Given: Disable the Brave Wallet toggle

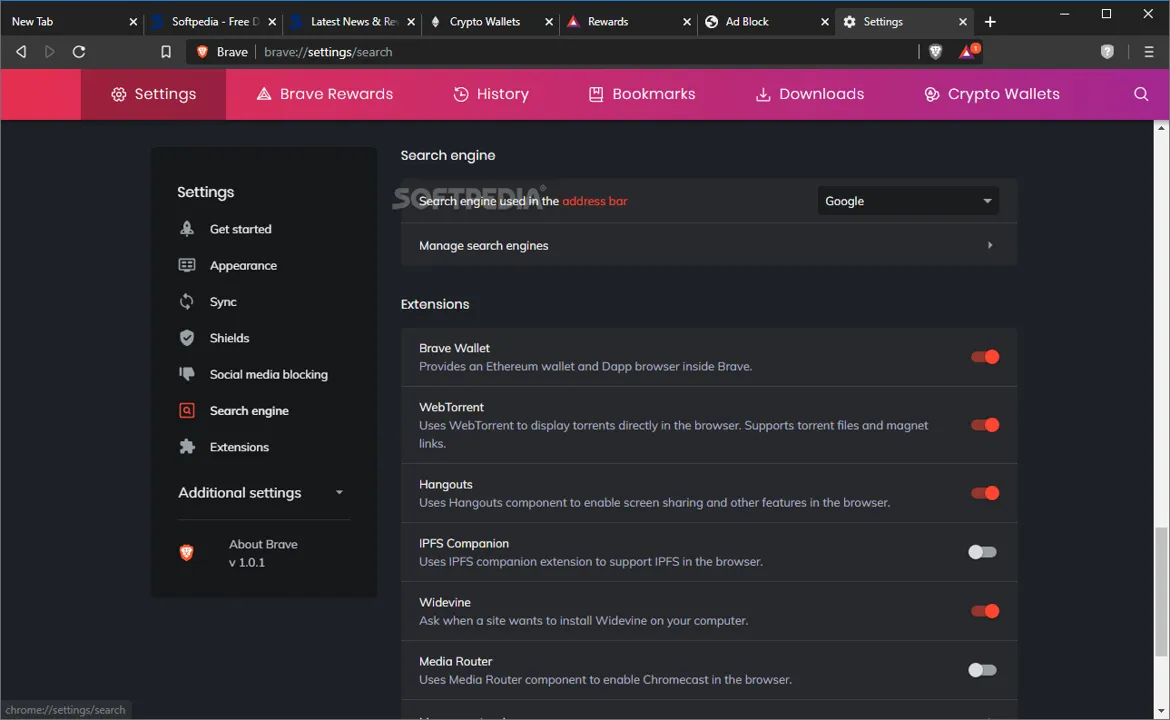Looking at the screenshot, I should pyautogui.click(x=984, y=357).
